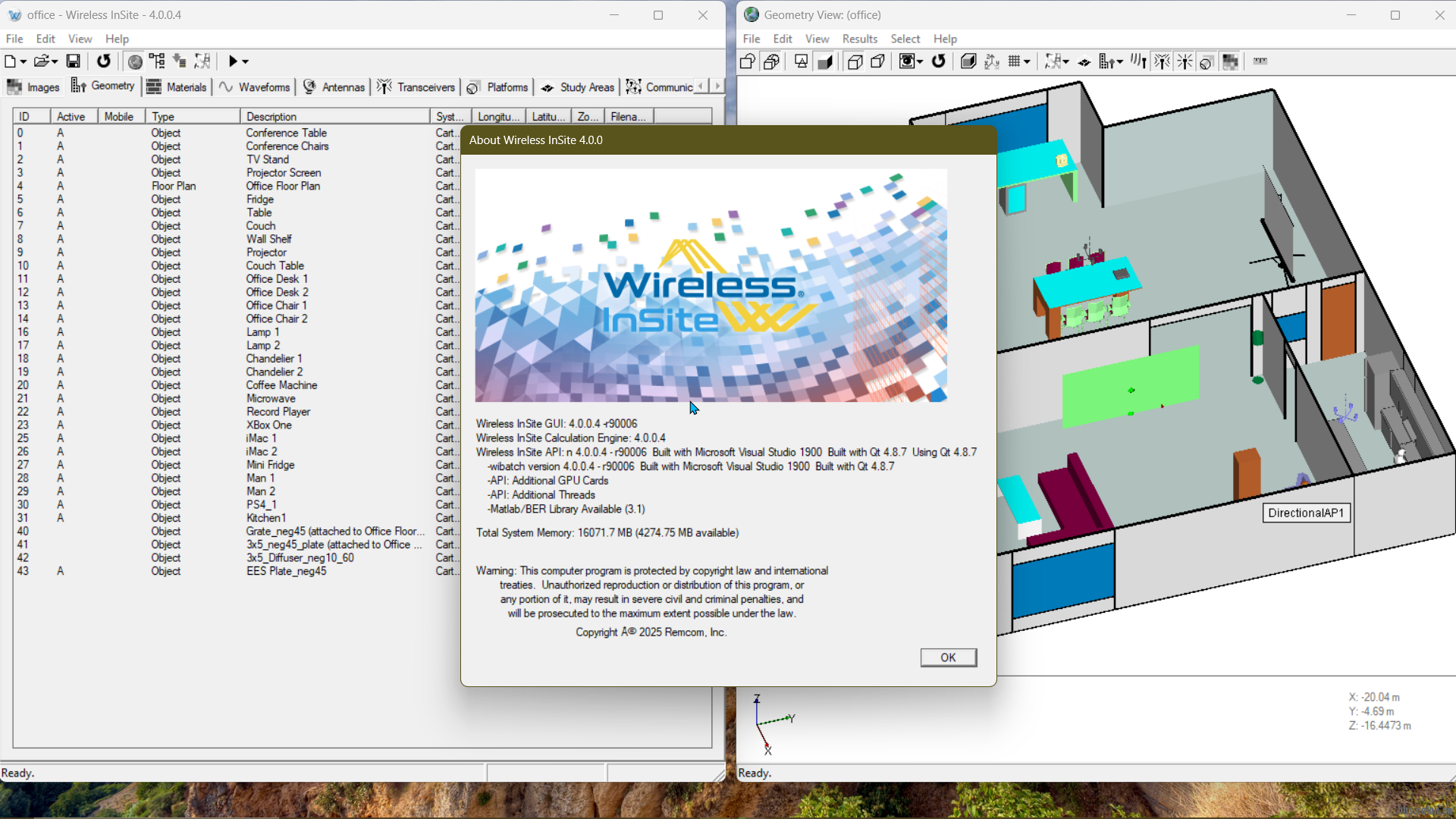The height and width of the screenshot is (819, 1456).
Task: Click the first cube view icon in Geometry View
Action: coord(748,61)
